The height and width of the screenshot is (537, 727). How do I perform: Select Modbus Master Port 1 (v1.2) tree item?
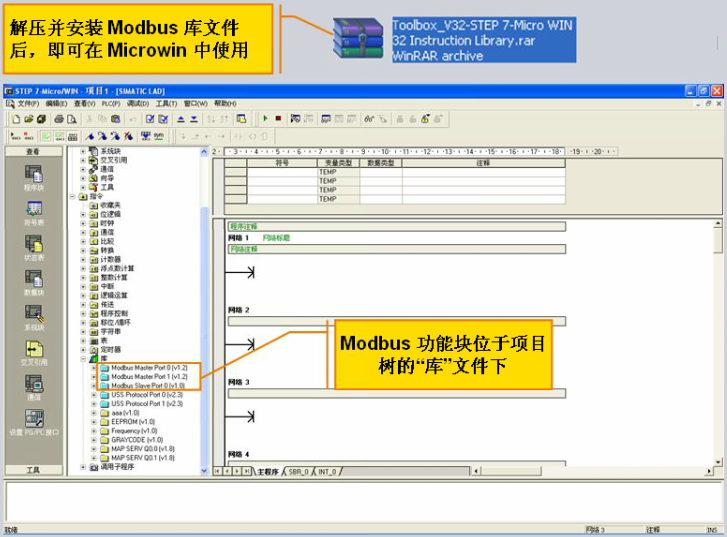[149, 377]
